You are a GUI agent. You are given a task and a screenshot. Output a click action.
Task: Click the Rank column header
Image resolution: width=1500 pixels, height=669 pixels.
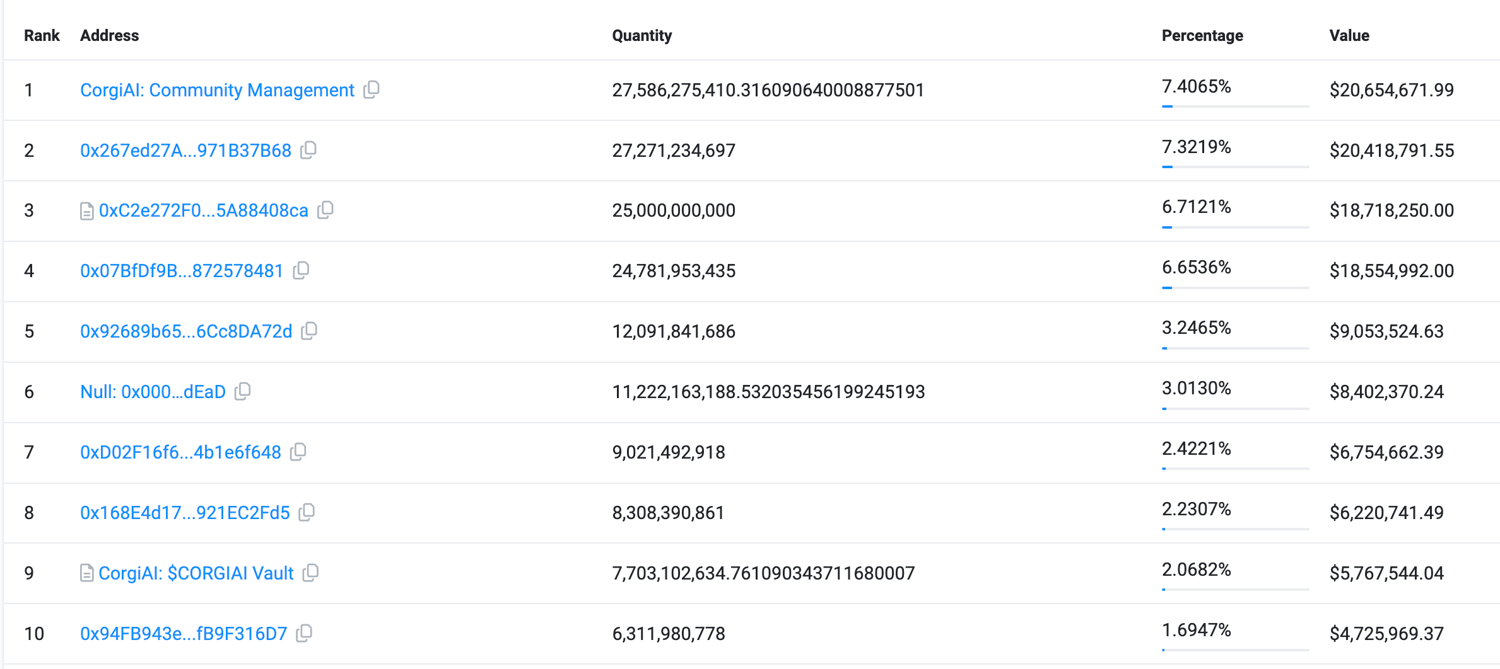point(42,35)
